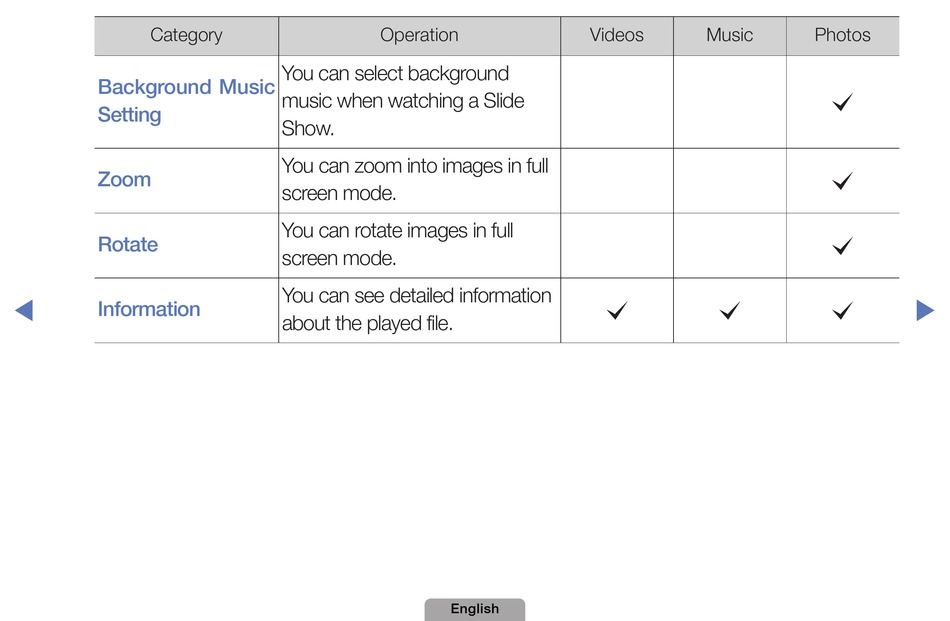This screenshot has height=621, width=950.
Task: Go to next page with right arrow
Action: (x=925, y=310)
